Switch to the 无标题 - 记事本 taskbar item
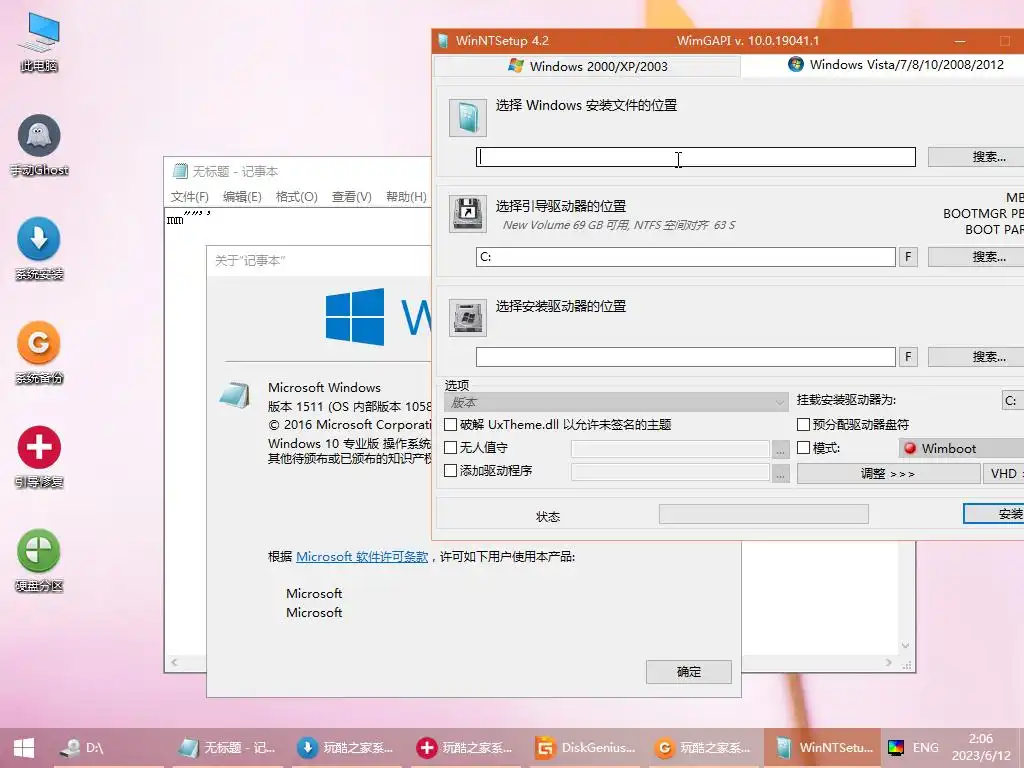The image size is (1024, 768). (227, 748)
